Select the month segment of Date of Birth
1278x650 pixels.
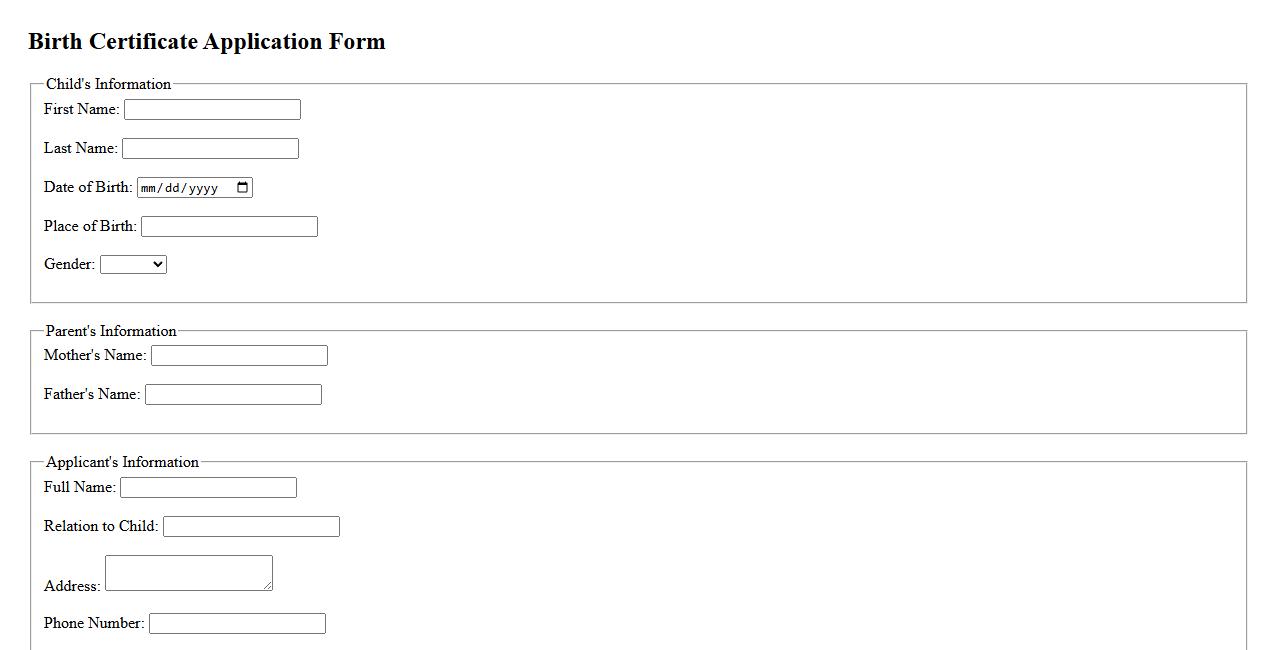pos(149,188)
